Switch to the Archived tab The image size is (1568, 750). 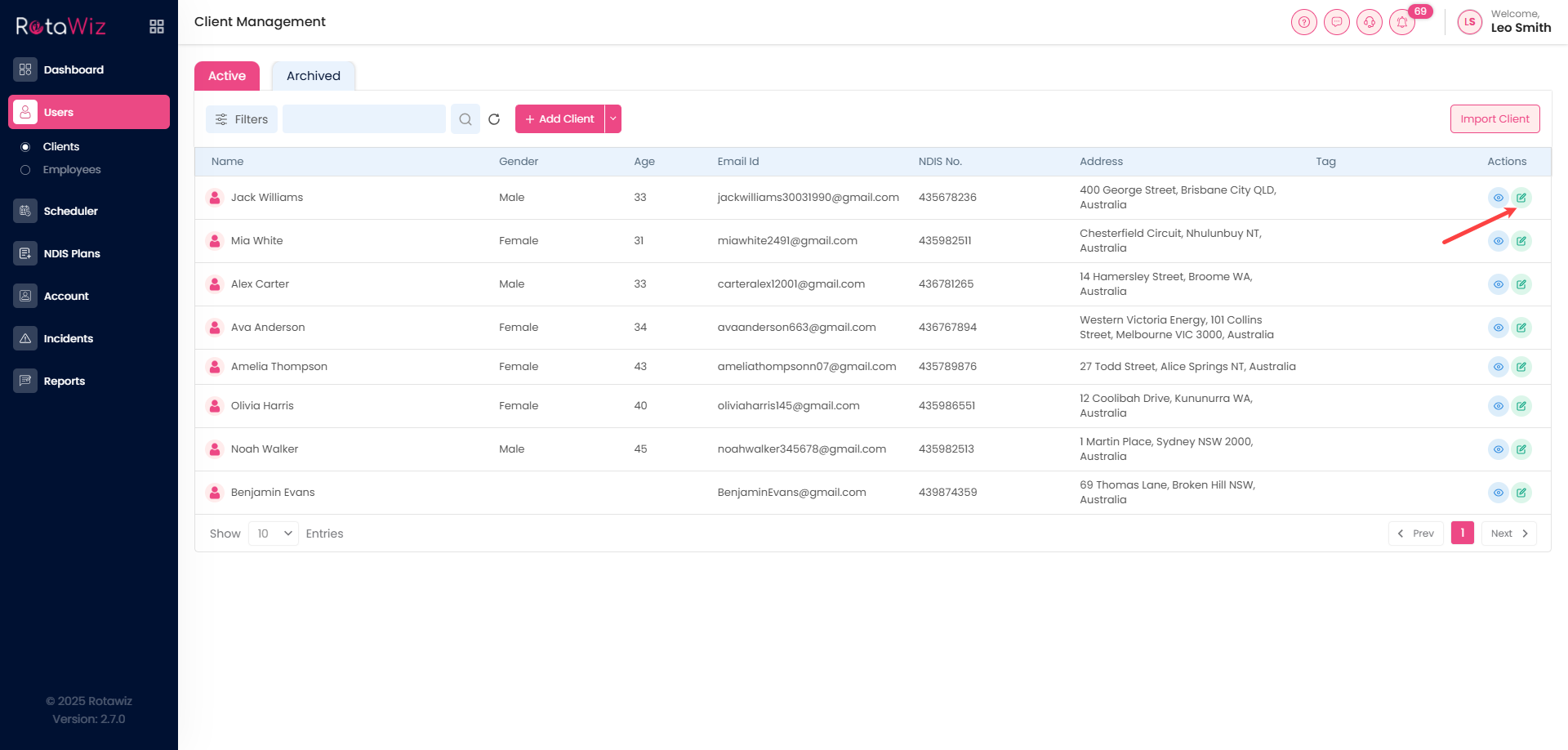(313, 76)
